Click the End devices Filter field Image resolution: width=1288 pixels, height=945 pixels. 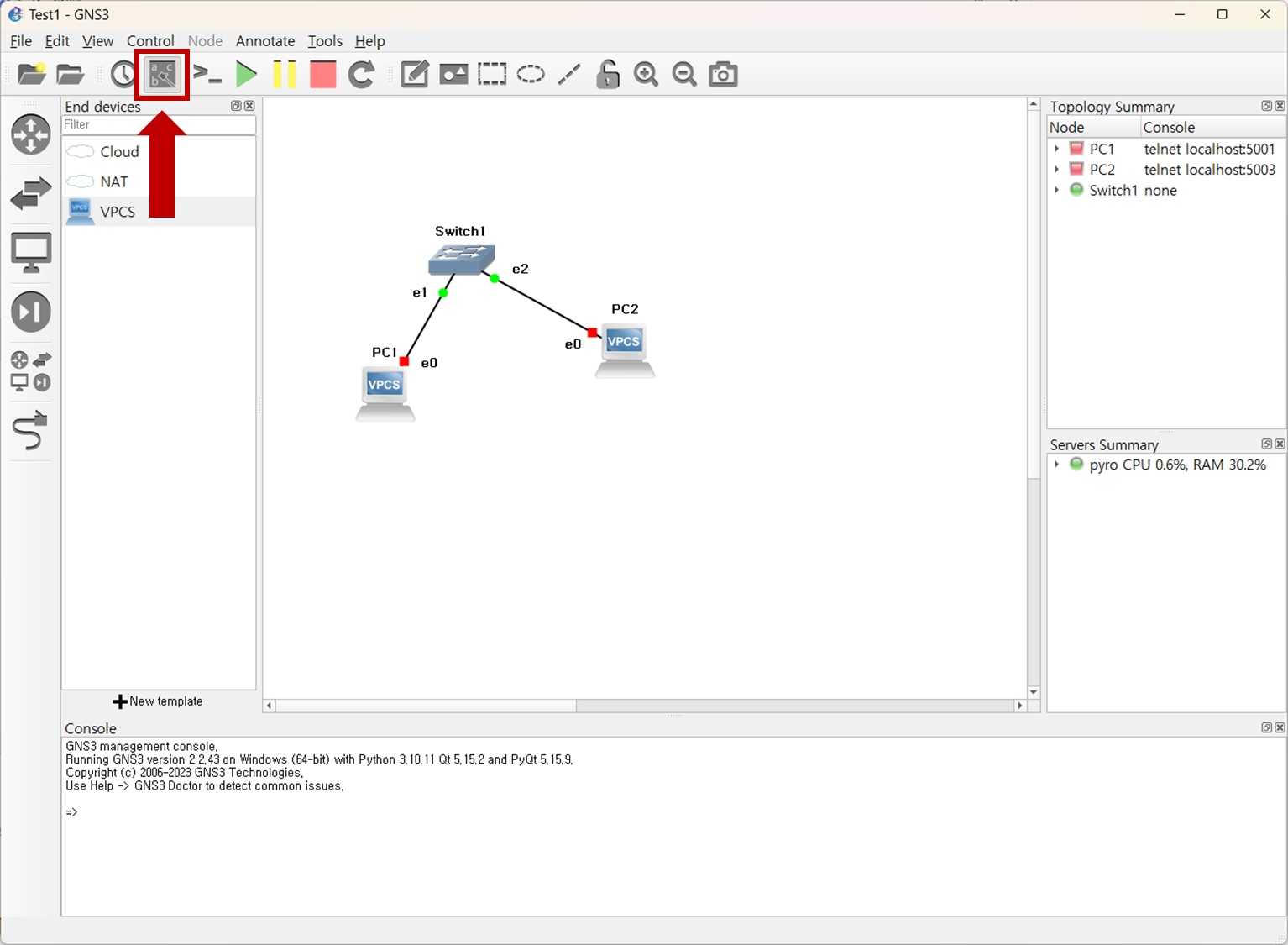click(159, 124)
